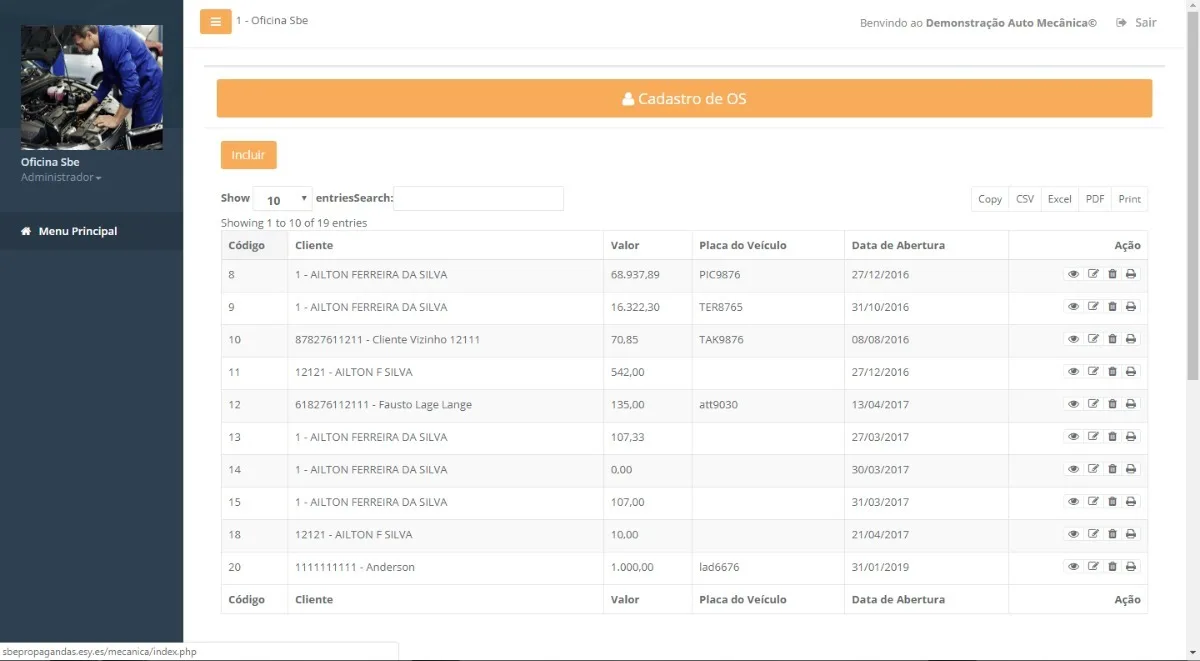
Task: Export table as CSV
Action: click(1025, 199)
